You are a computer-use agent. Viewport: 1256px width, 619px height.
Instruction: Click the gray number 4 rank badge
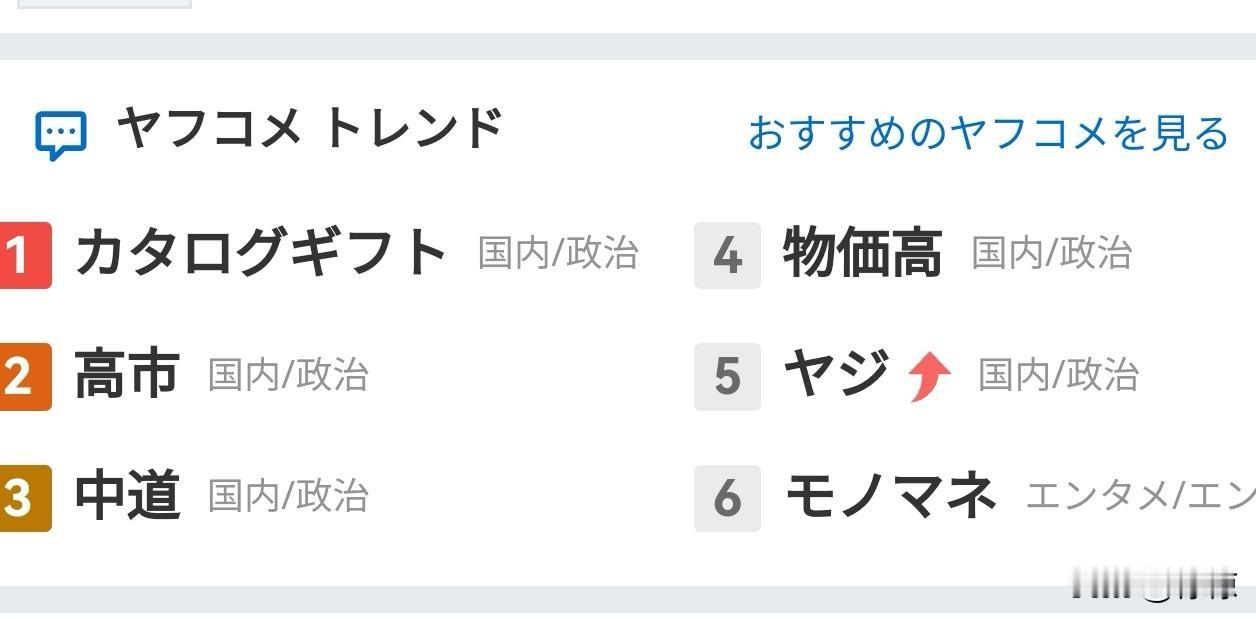pos(728,255)
